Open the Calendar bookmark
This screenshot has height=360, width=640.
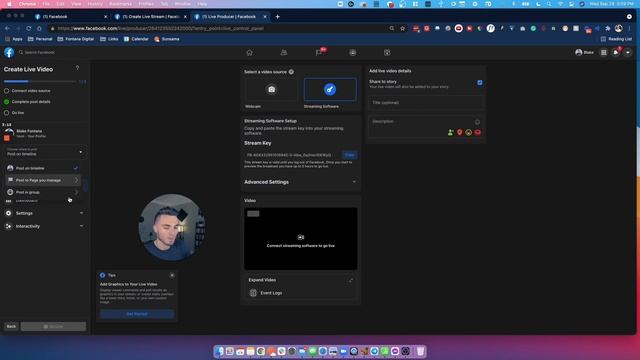(x=136, y=39)
